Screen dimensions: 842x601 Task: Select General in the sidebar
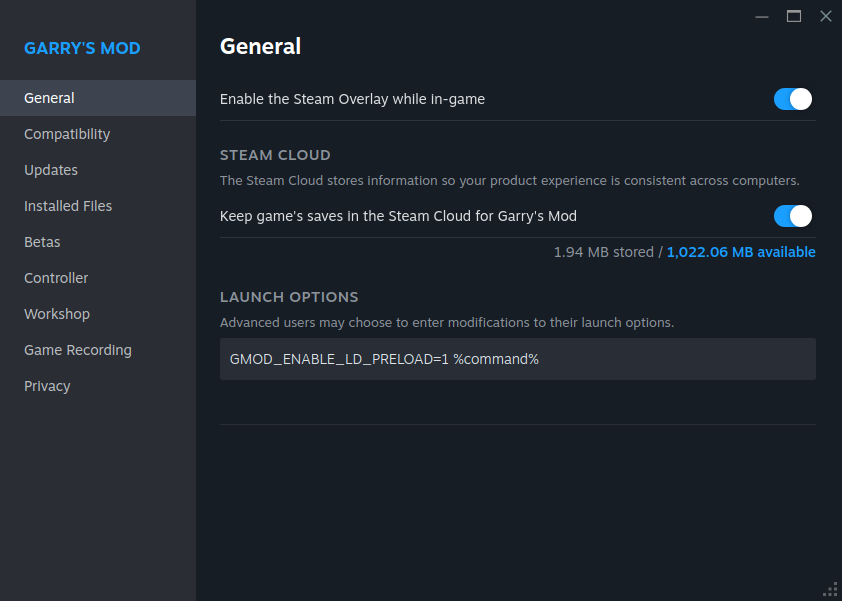point(49,97)
